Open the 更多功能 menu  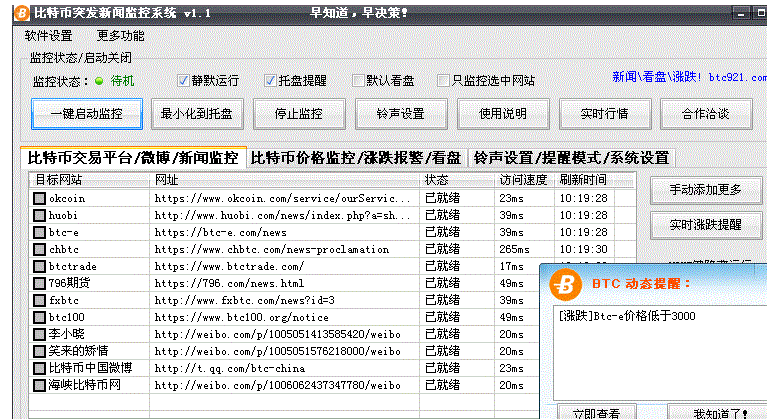click(x=120, y=35)
